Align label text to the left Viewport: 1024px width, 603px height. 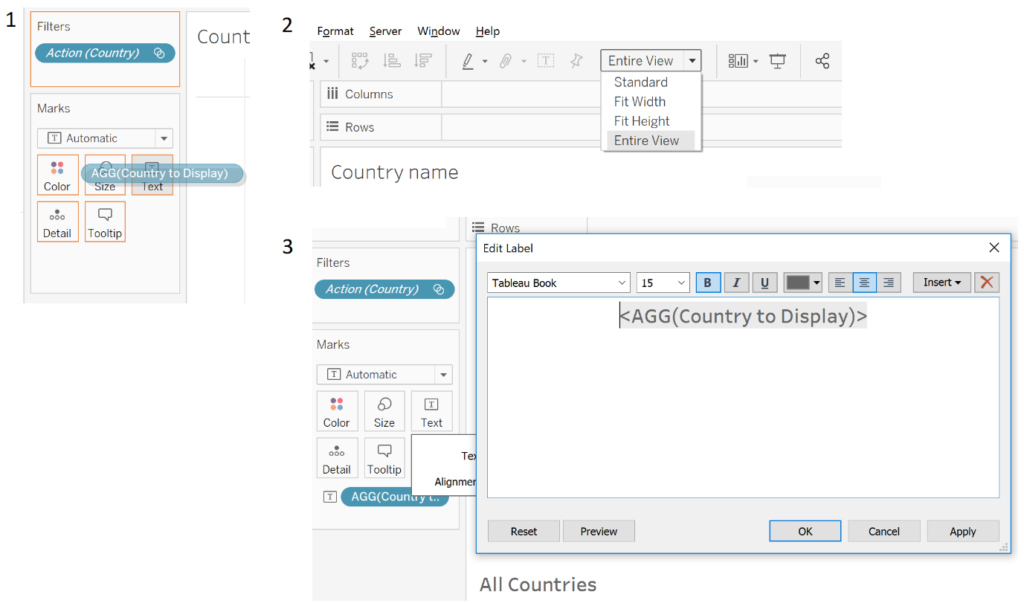click(x=840, y=283)
